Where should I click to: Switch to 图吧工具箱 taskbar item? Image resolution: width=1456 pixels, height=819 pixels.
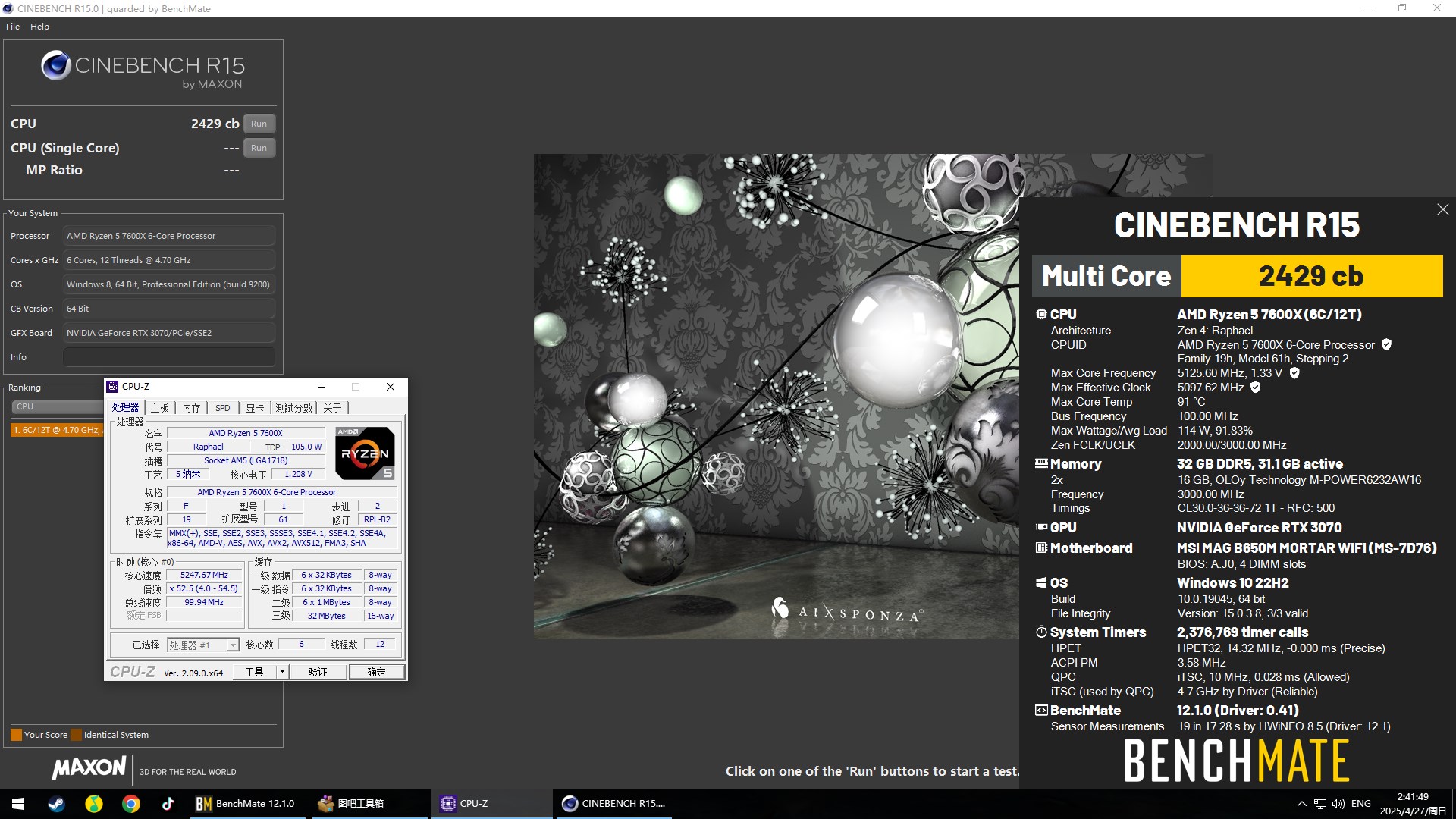369,804
